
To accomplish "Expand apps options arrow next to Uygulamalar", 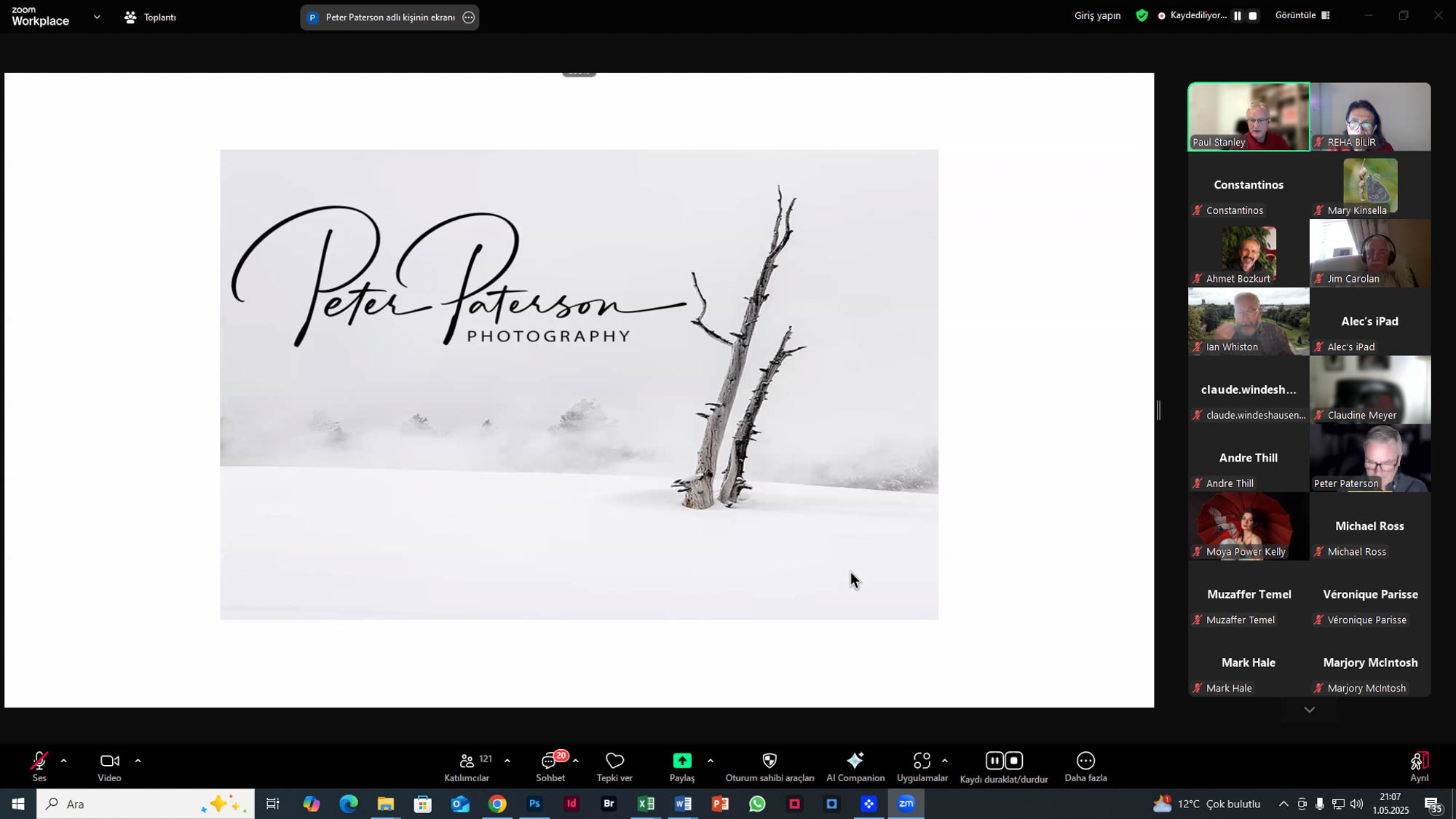I will coord(945,761).
